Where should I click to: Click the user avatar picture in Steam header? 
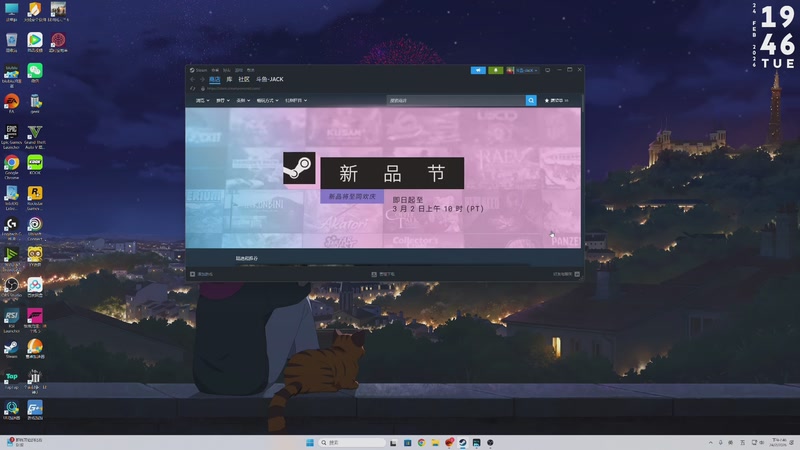[x=510, y=70]
